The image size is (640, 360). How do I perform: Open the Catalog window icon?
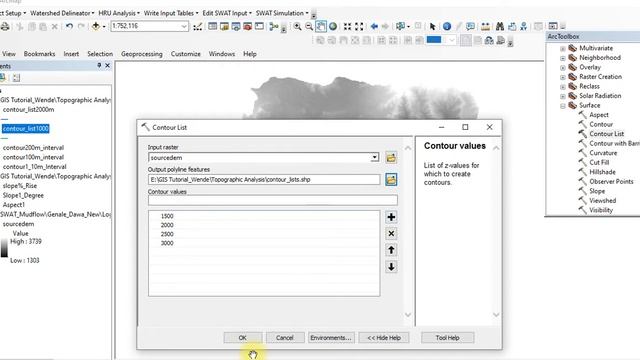pyautogui.click(x=224, y=27)
